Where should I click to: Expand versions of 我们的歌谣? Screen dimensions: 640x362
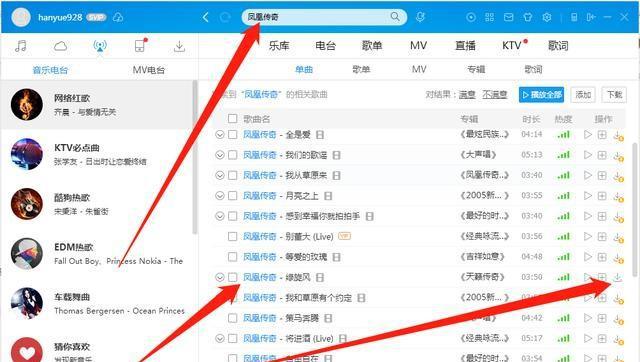(220, 155)
